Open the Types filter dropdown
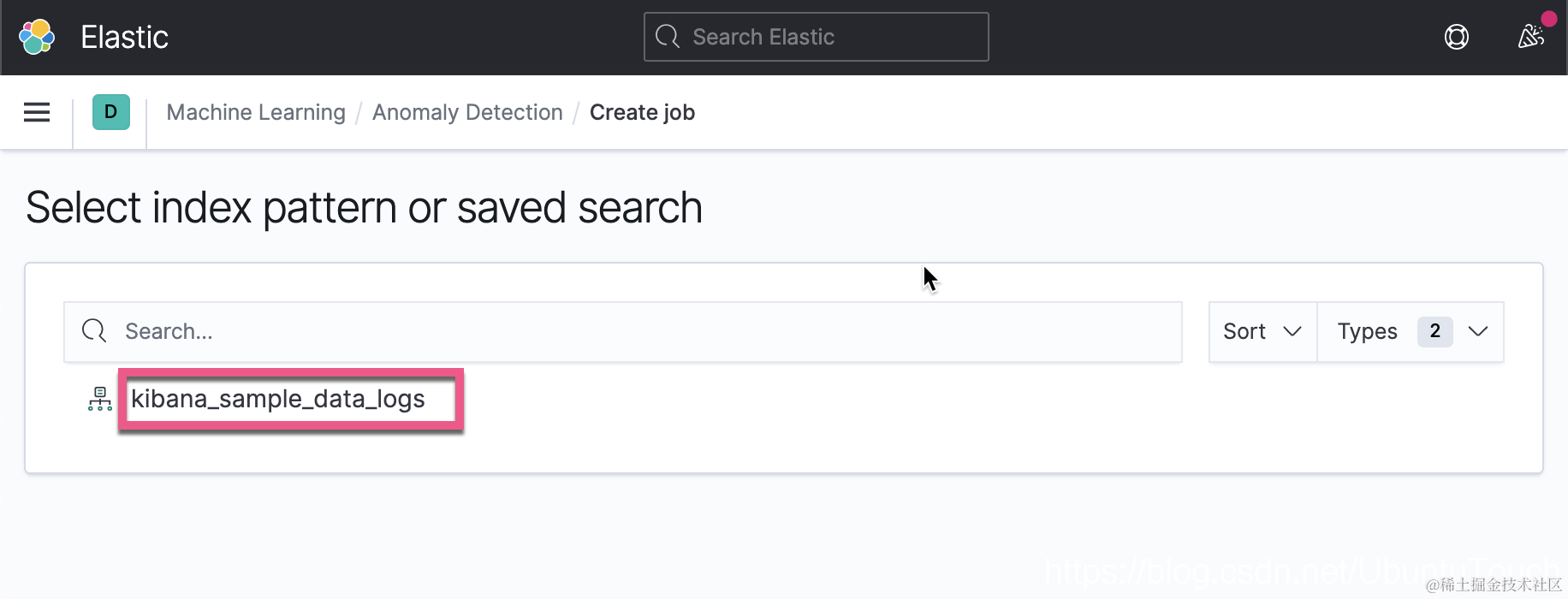 [1368, 331]
